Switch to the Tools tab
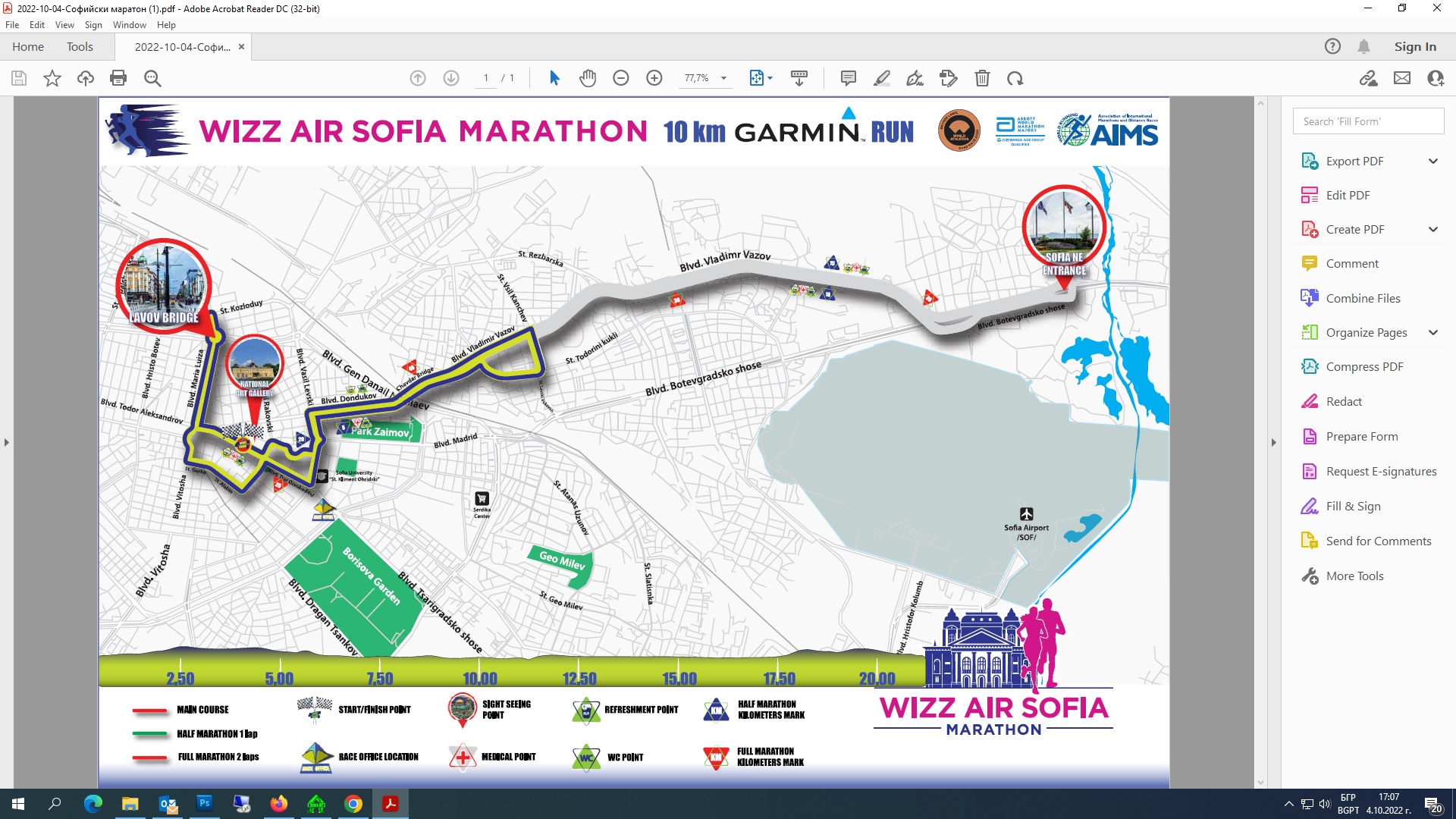1456x819 pixels. pyautogui.click(x=80, y=47)
